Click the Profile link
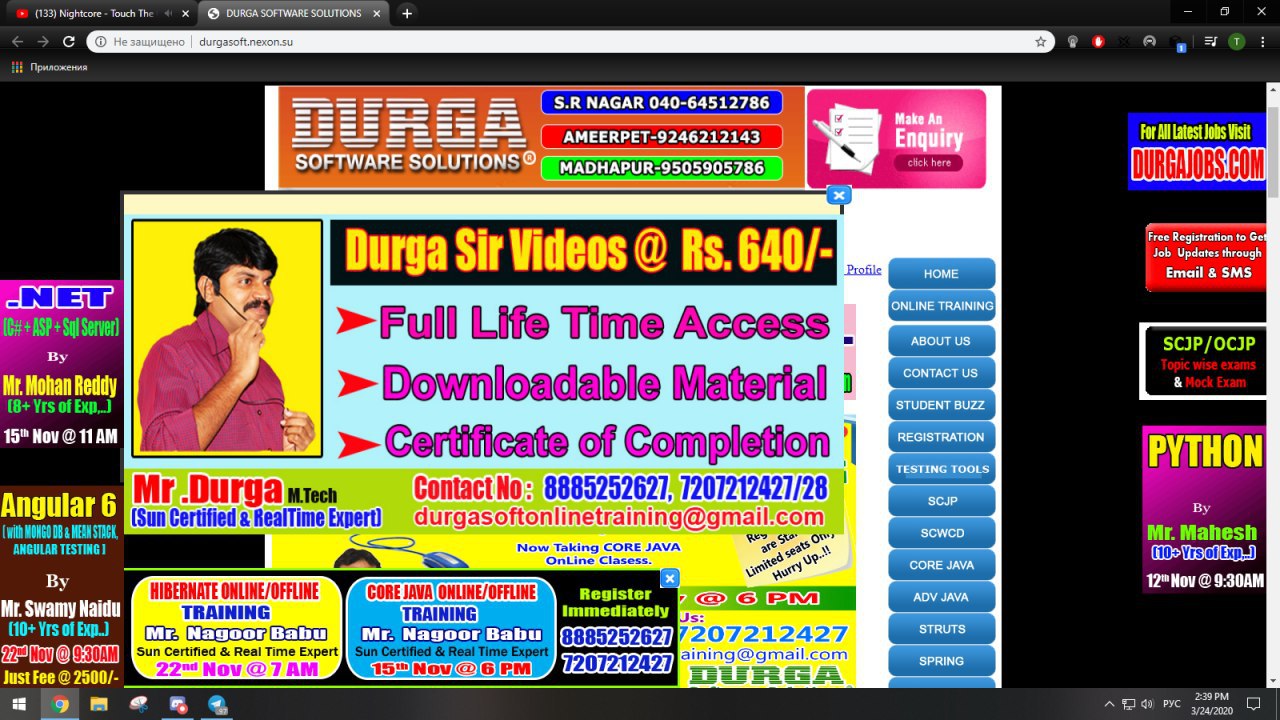Image resolution: width=1280 pixels, height=720 pixels. (864, 270)
